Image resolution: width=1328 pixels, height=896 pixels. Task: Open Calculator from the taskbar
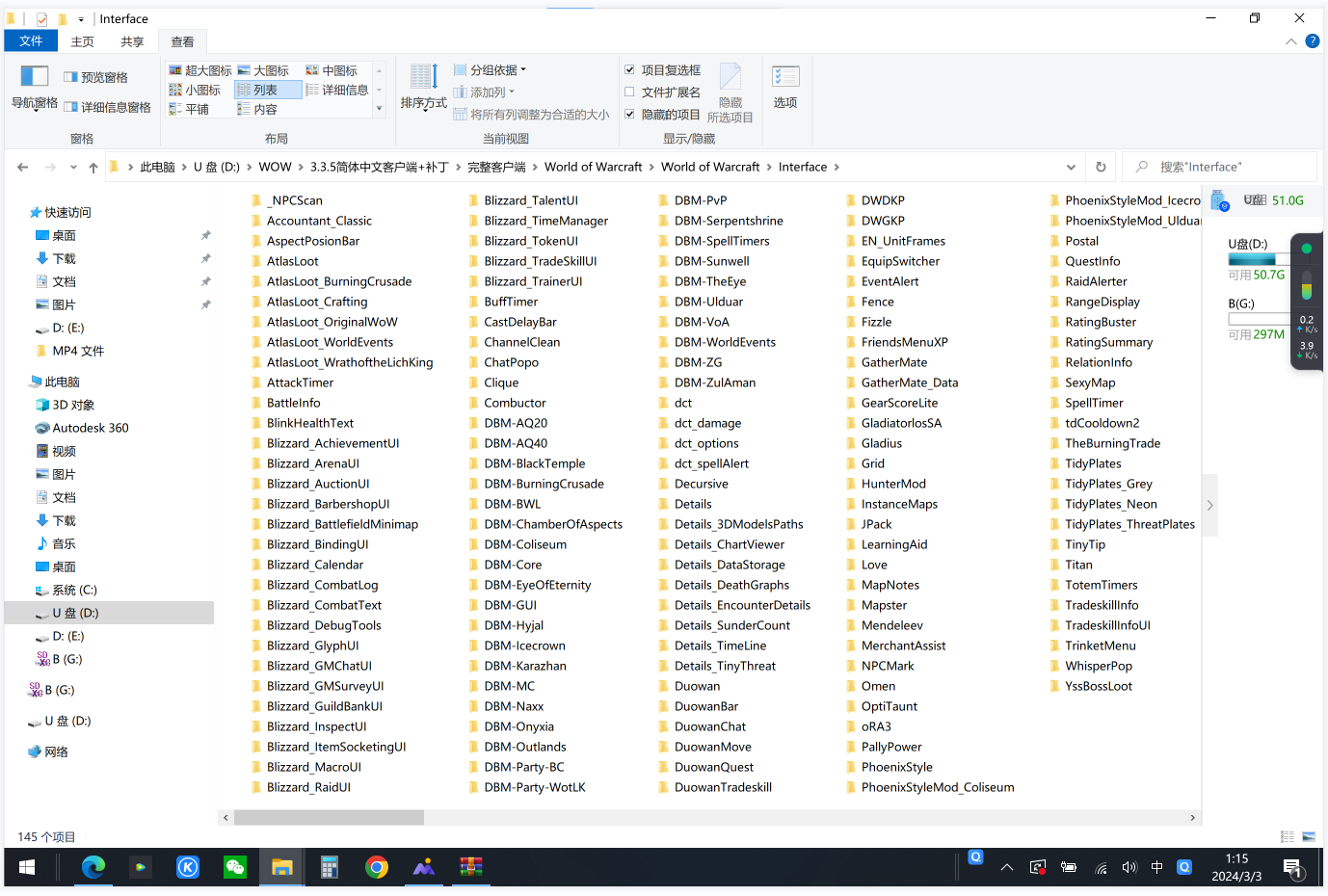click(329, 867)
